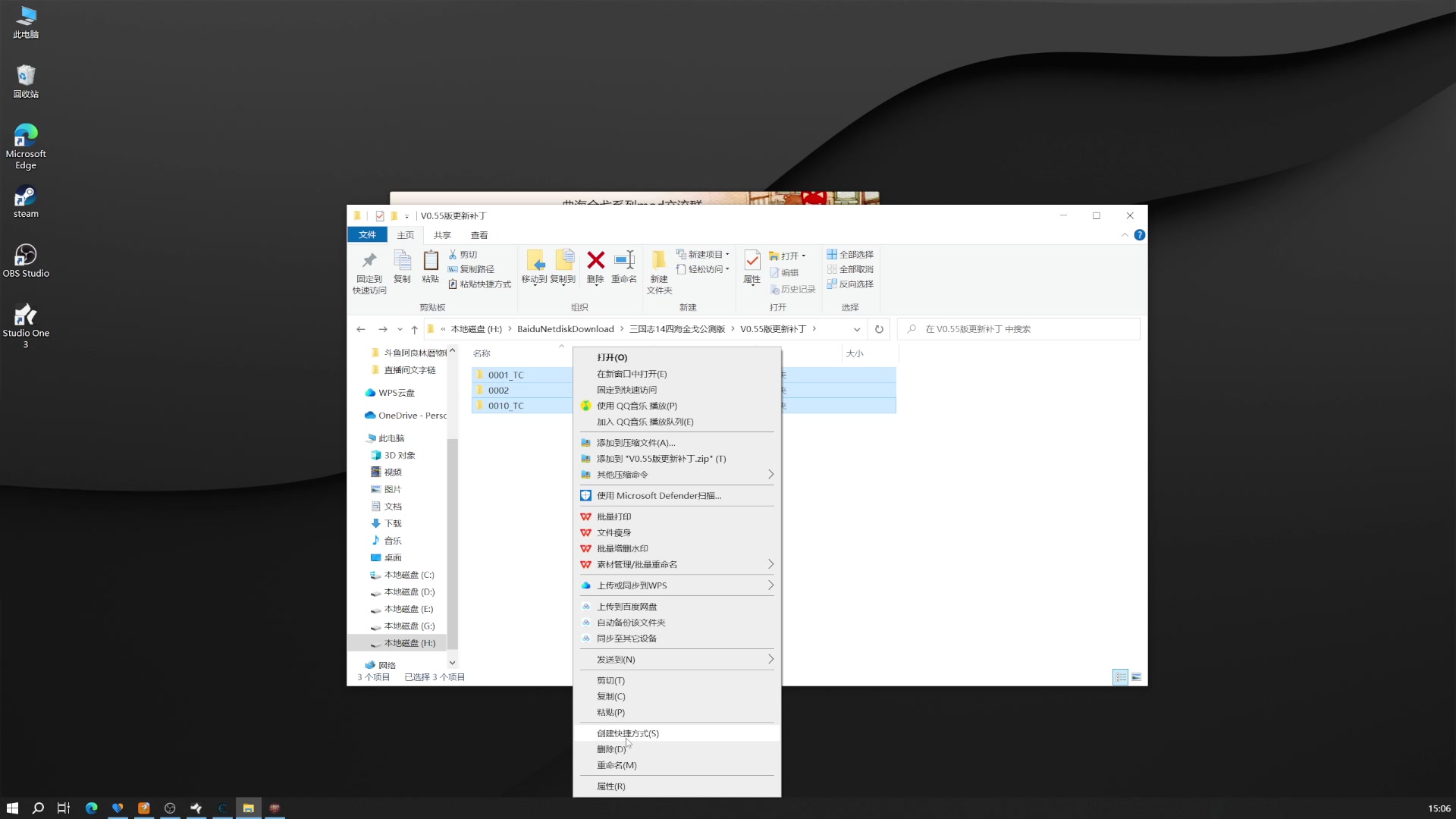Switch to the Home ribbon tab
The width and height of the screenshot is (1456, 819).
(x=406, y=235)
